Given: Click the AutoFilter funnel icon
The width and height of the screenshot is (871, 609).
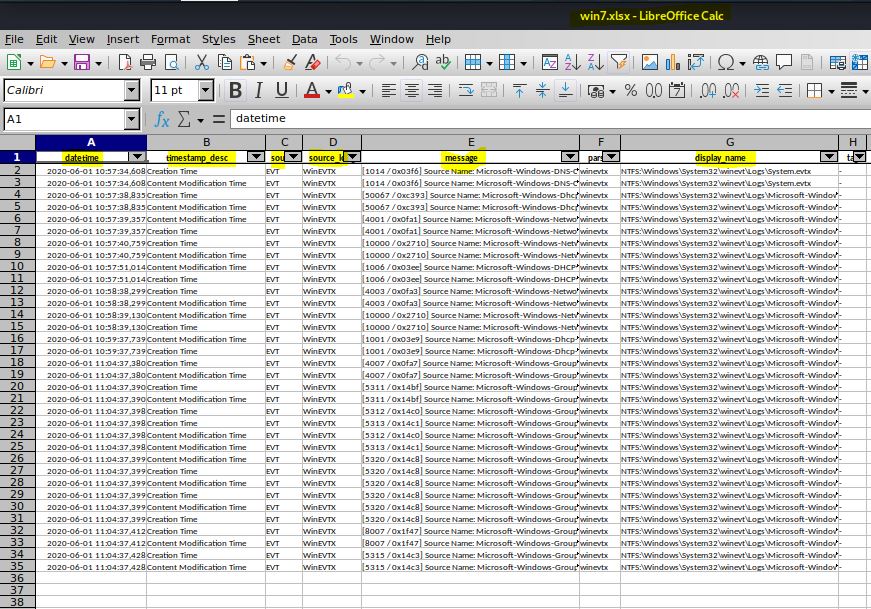Looking at the screenshot, I should (618, 62).
